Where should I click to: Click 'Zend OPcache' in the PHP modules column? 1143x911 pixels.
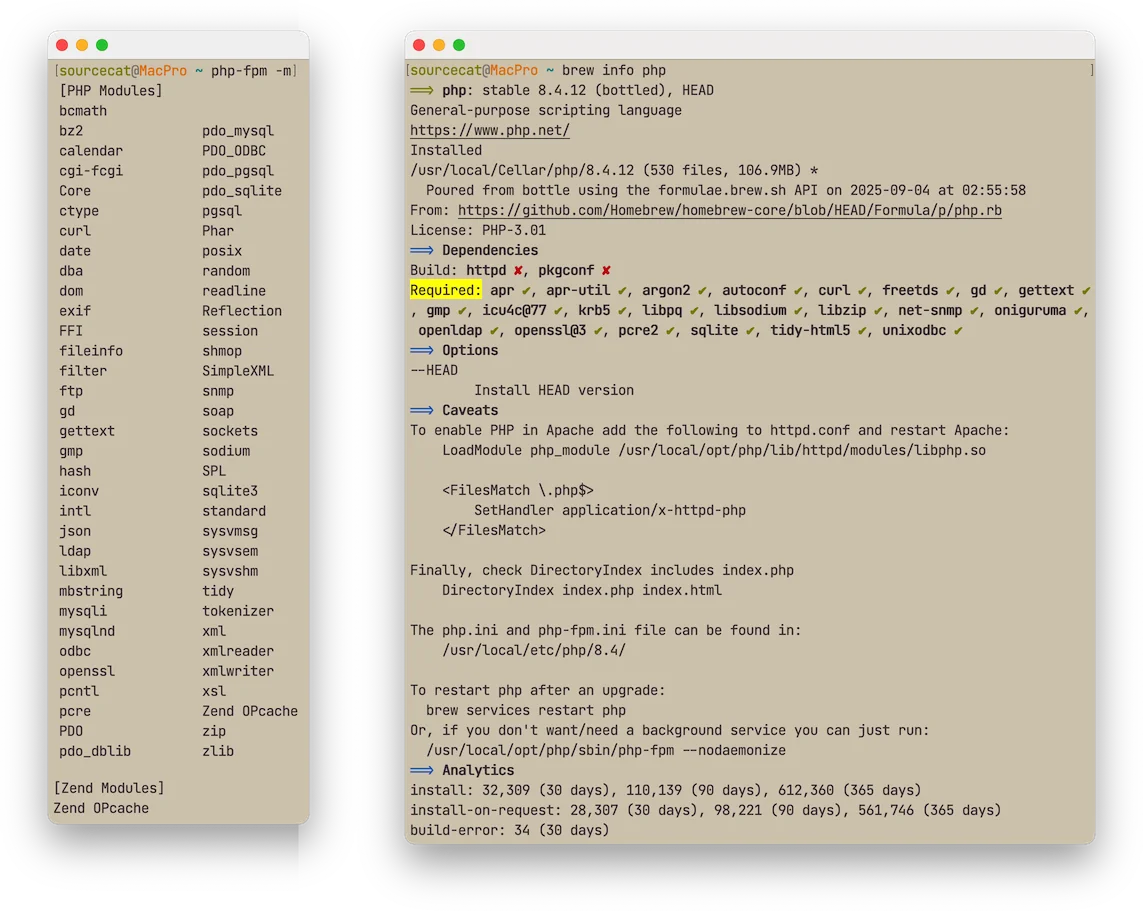[250, 711]
